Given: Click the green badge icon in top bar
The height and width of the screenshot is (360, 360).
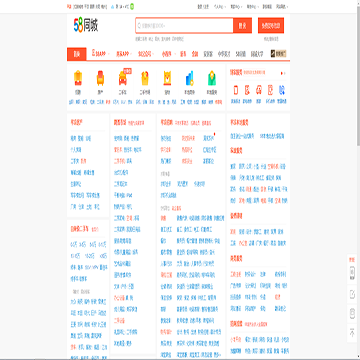Looking at the screenshot, I should [x=132, y=6].
